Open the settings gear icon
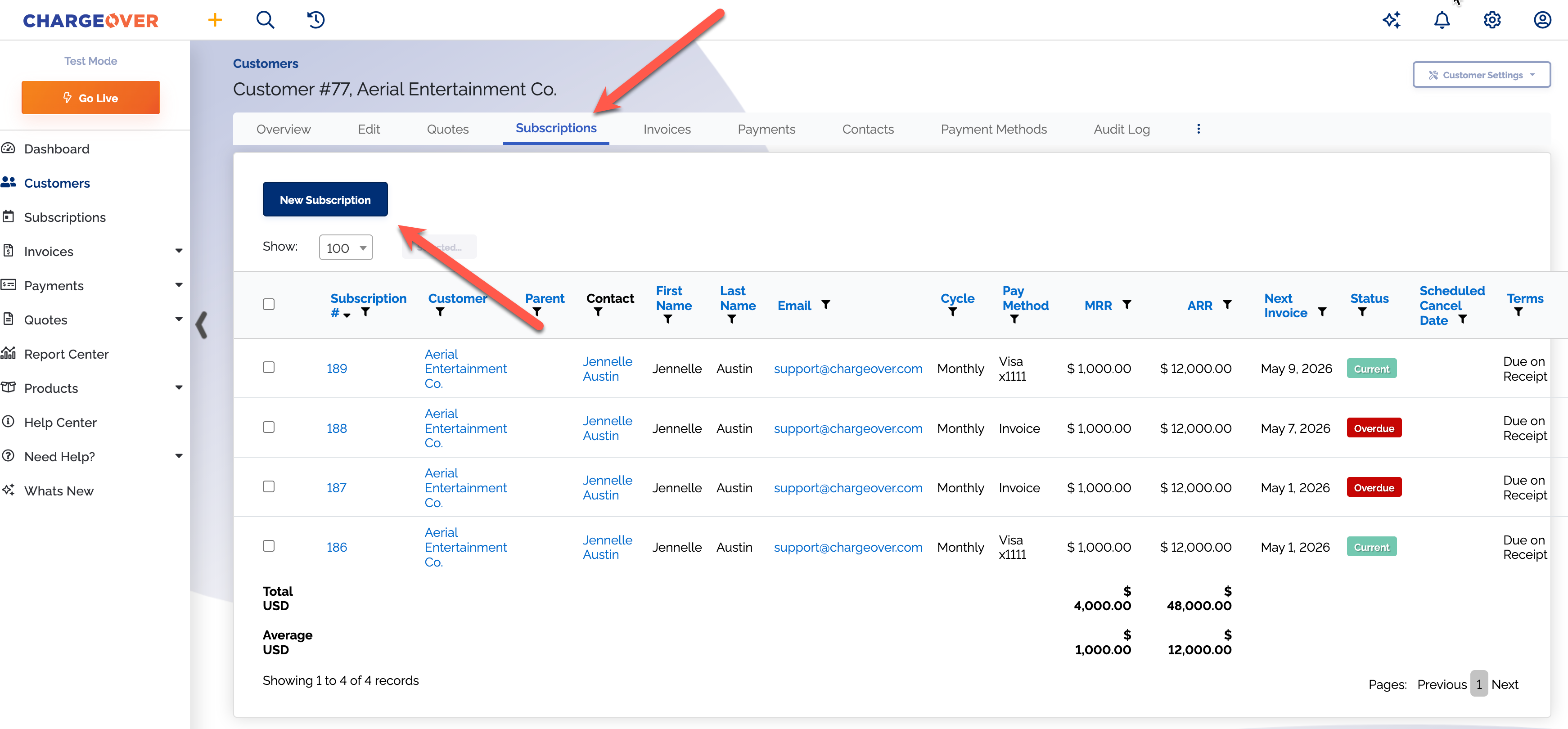 1492,20
